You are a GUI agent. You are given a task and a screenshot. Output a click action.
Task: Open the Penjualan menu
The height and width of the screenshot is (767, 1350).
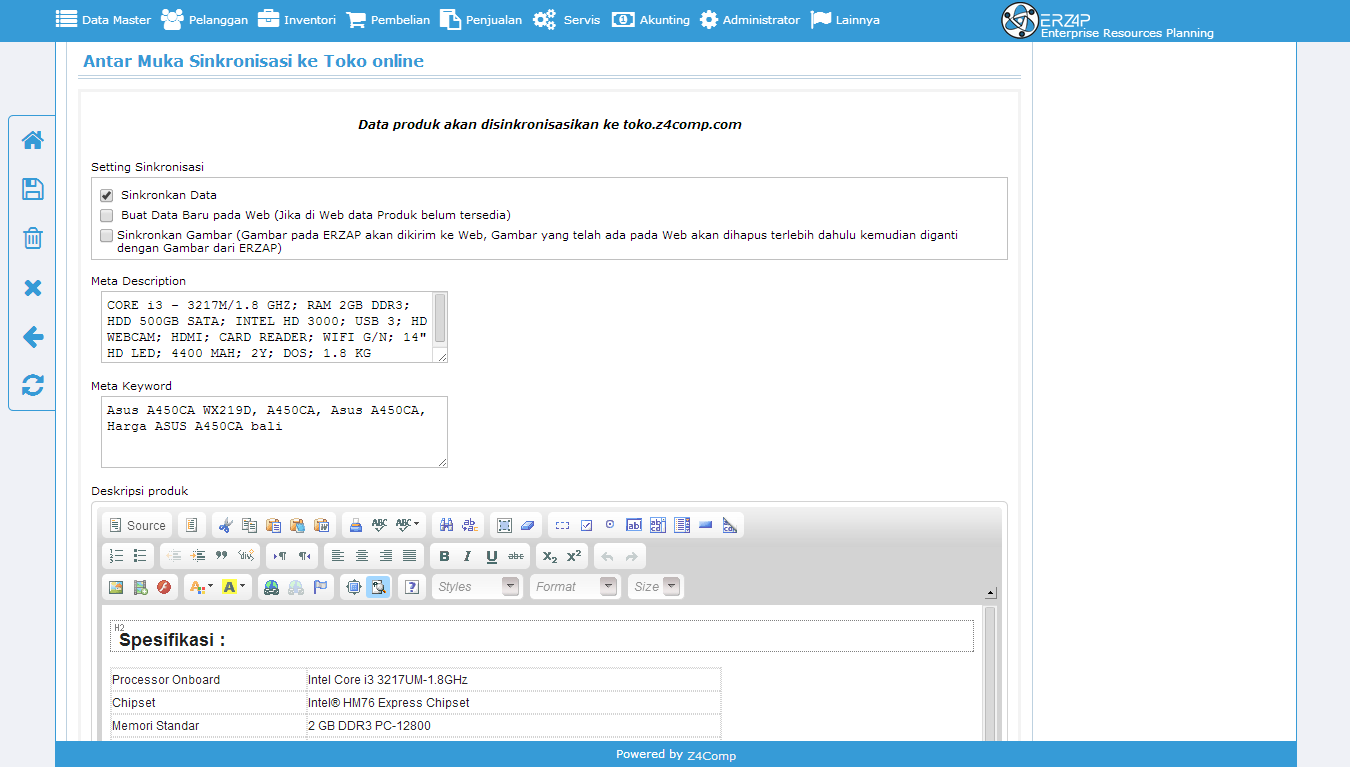coord(481,19)
